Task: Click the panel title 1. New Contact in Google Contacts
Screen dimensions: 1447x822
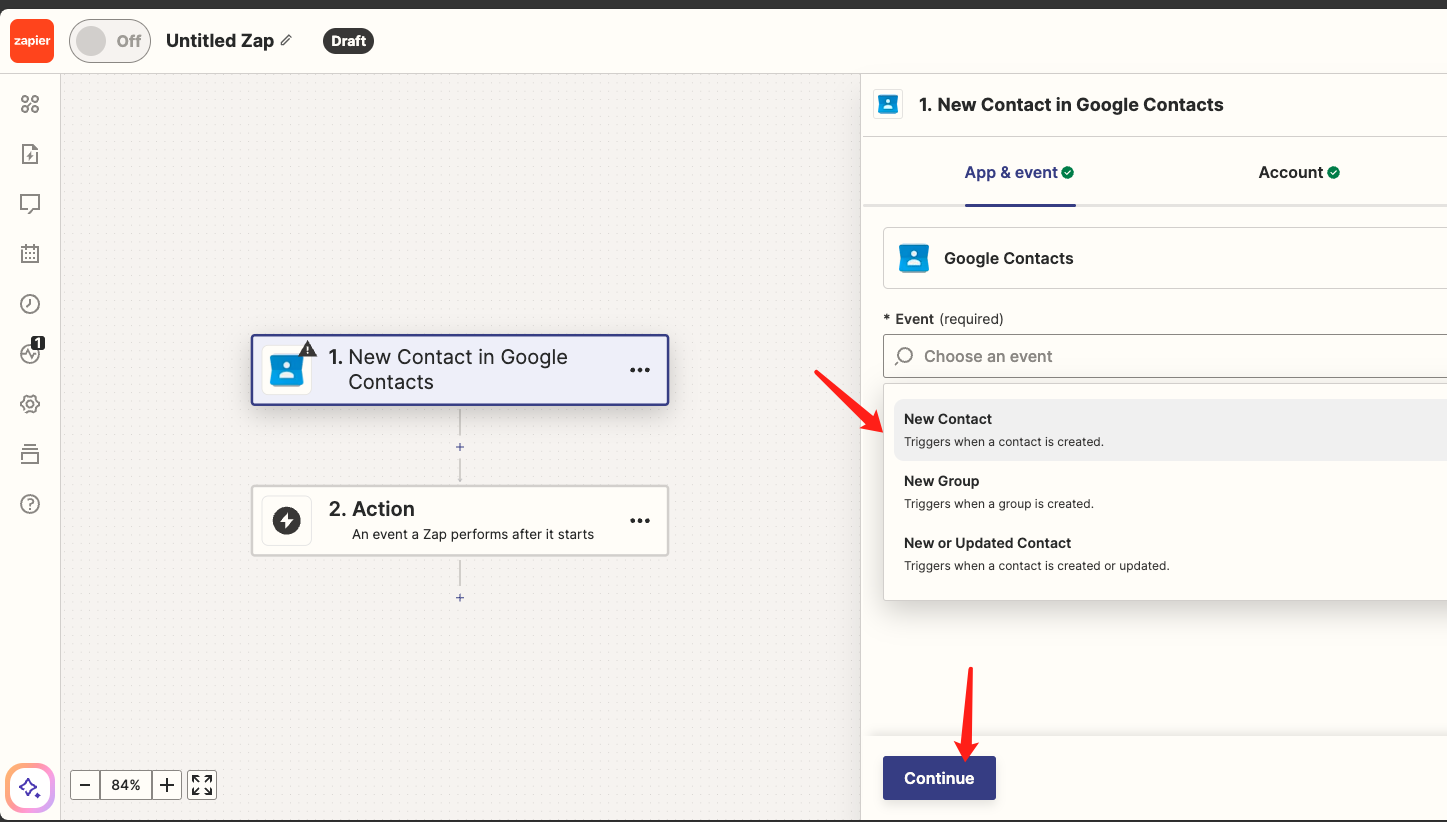Action: pyautogui.click(x=1071, y=104)
